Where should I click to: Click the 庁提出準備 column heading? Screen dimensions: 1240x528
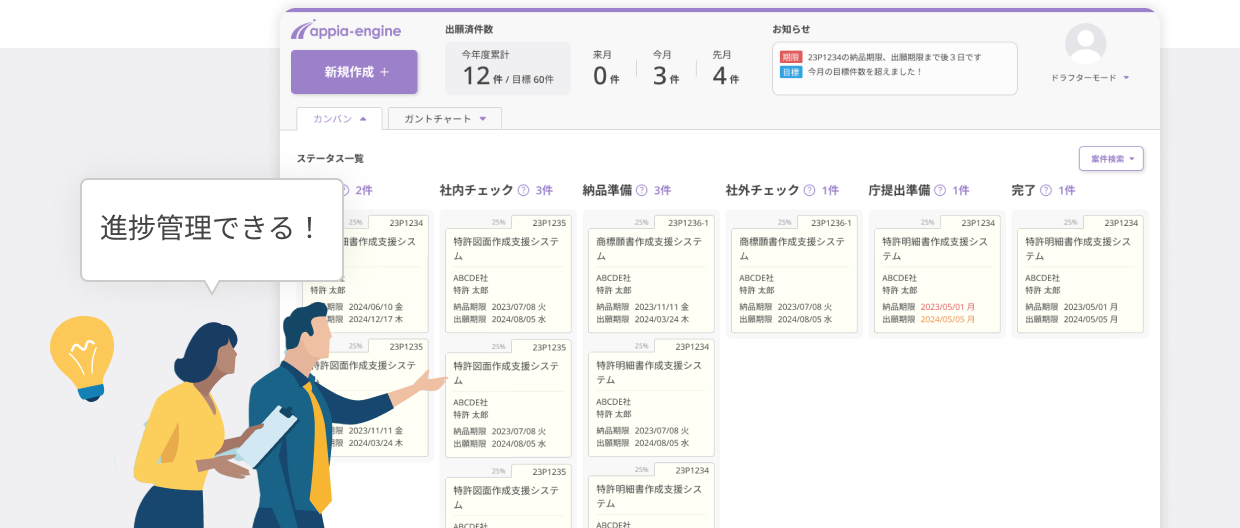899,190
